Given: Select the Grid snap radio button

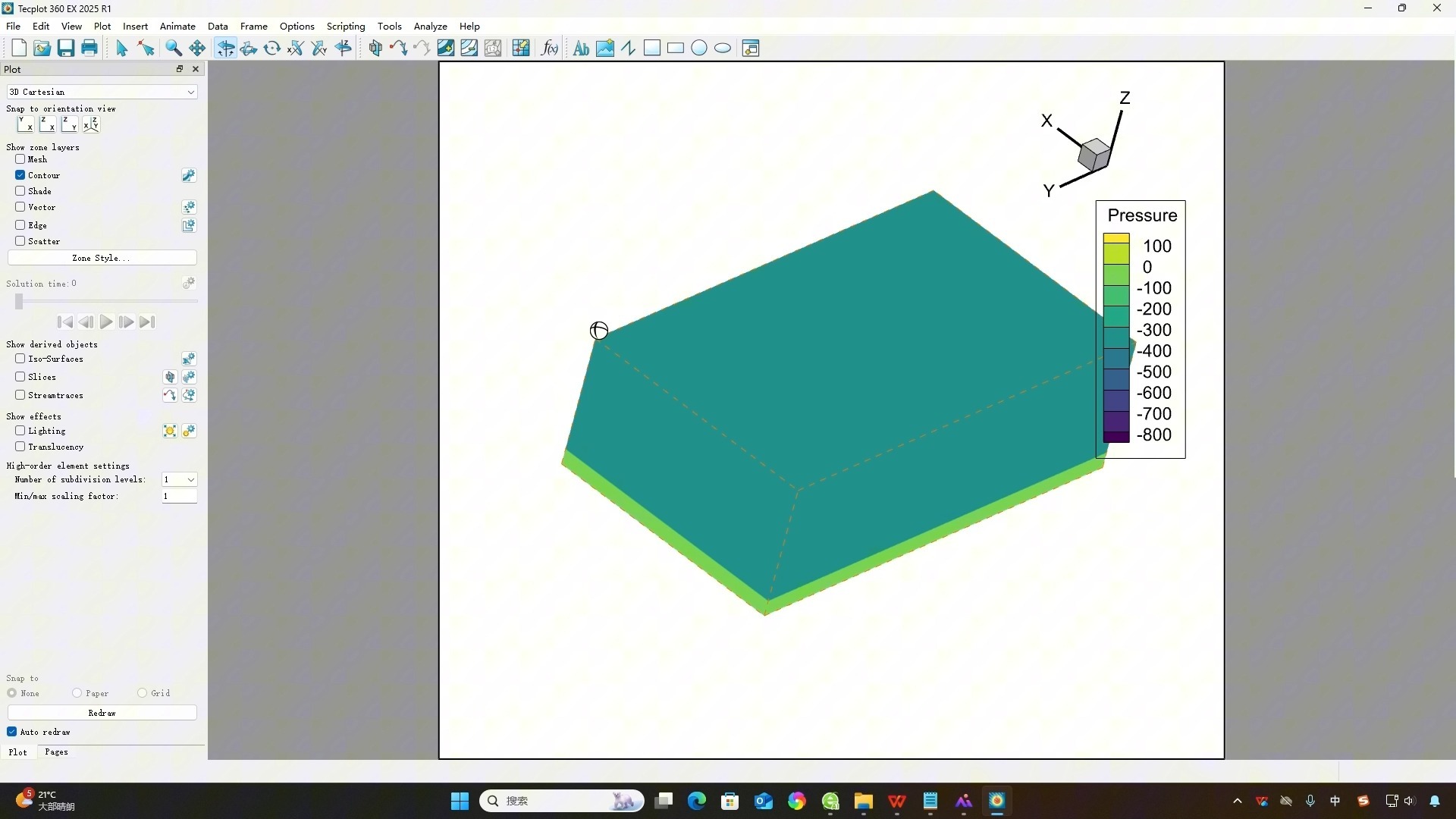Looking at the screenshot, I should [143, 693].
